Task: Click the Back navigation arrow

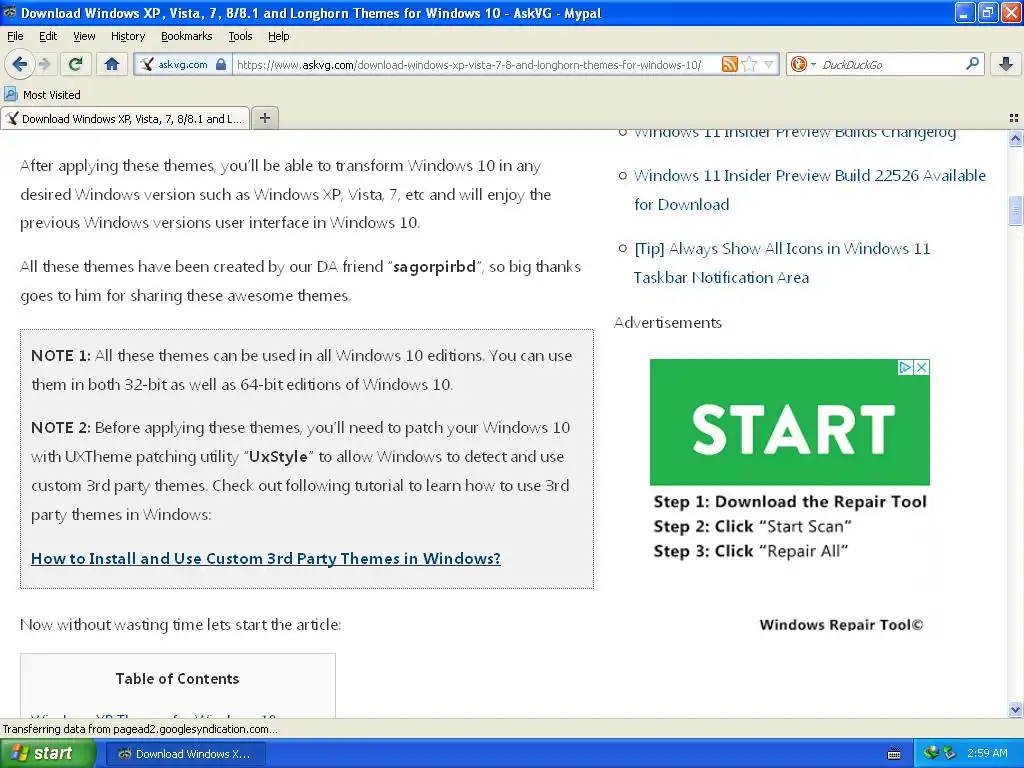Action: 19,64
